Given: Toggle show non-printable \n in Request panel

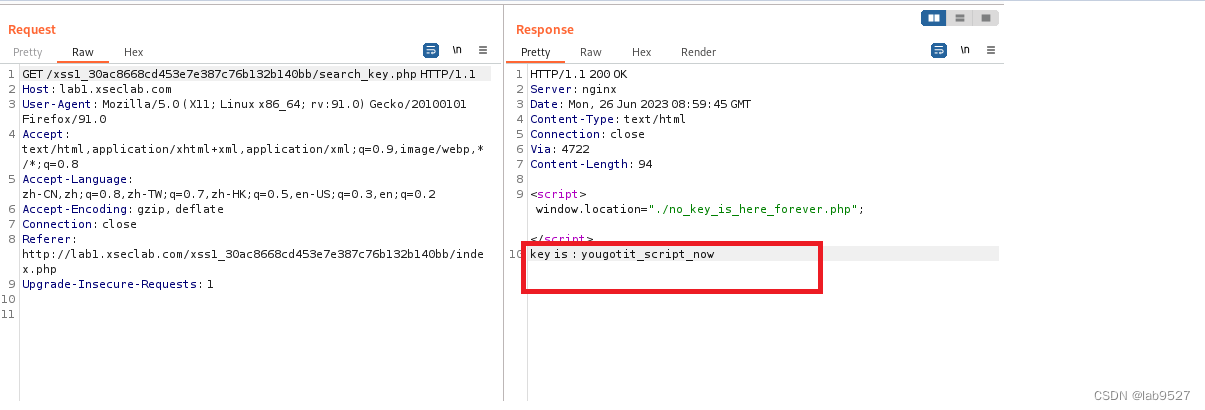Looking at the screenshot, I should point(457,50).
